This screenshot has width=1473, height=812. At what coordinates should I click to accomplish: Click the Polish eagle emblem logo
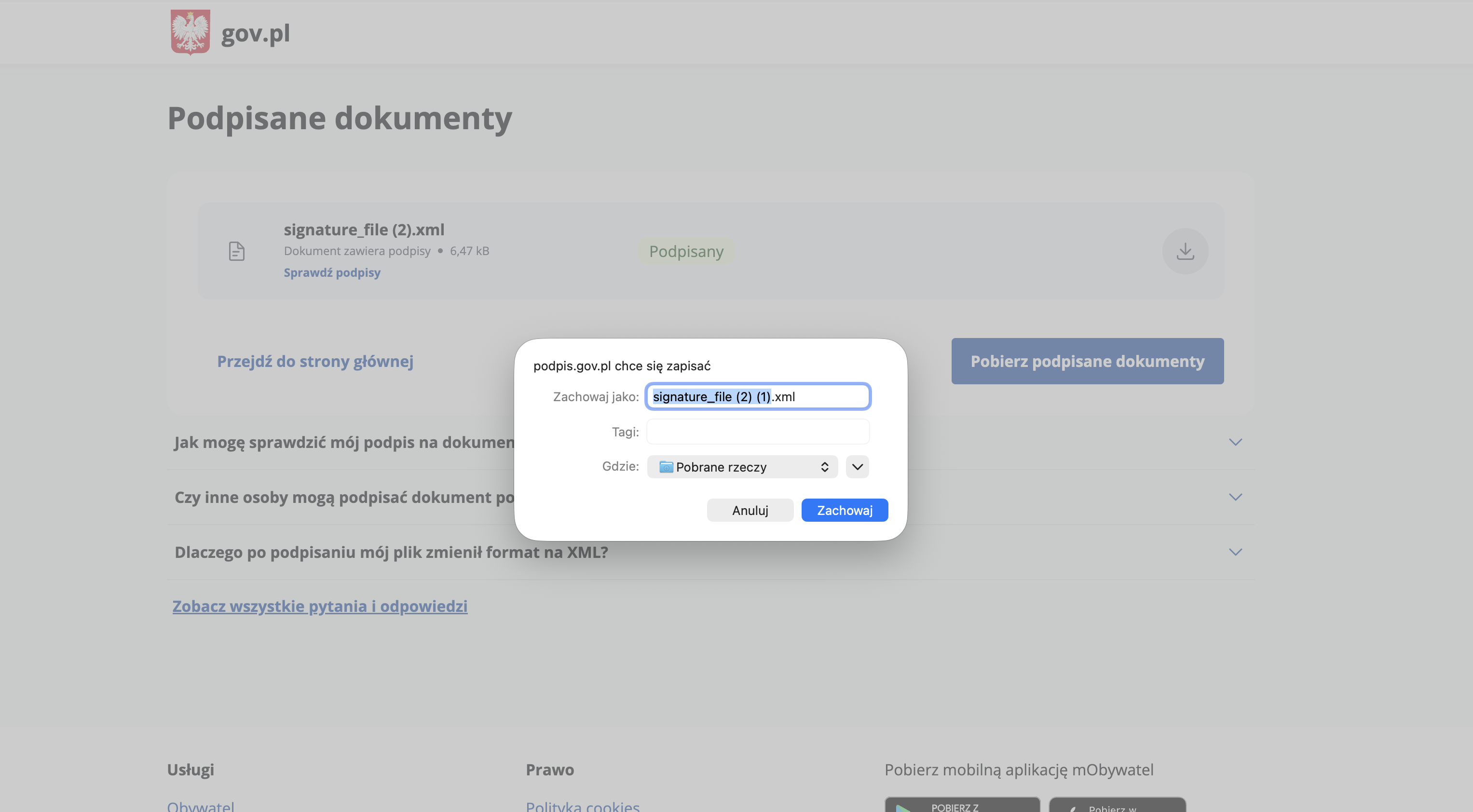point(191,32)
